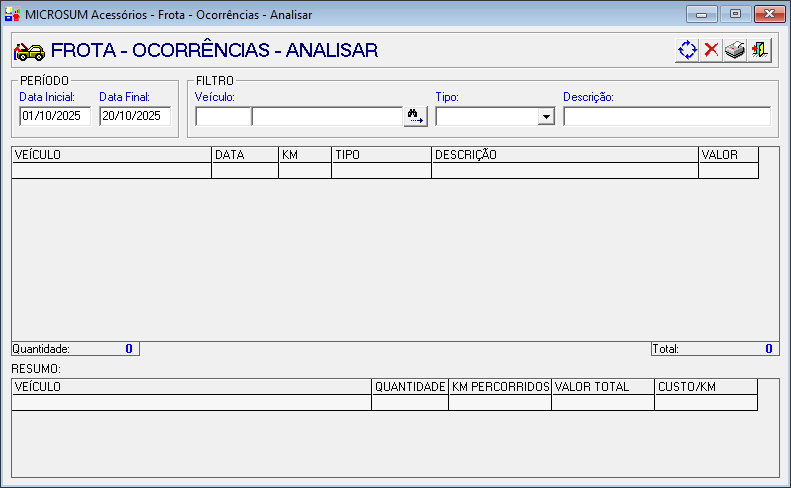Click the Veículo code input field
Viewport: 791px width, 488px height.
(x=223, y=117)
